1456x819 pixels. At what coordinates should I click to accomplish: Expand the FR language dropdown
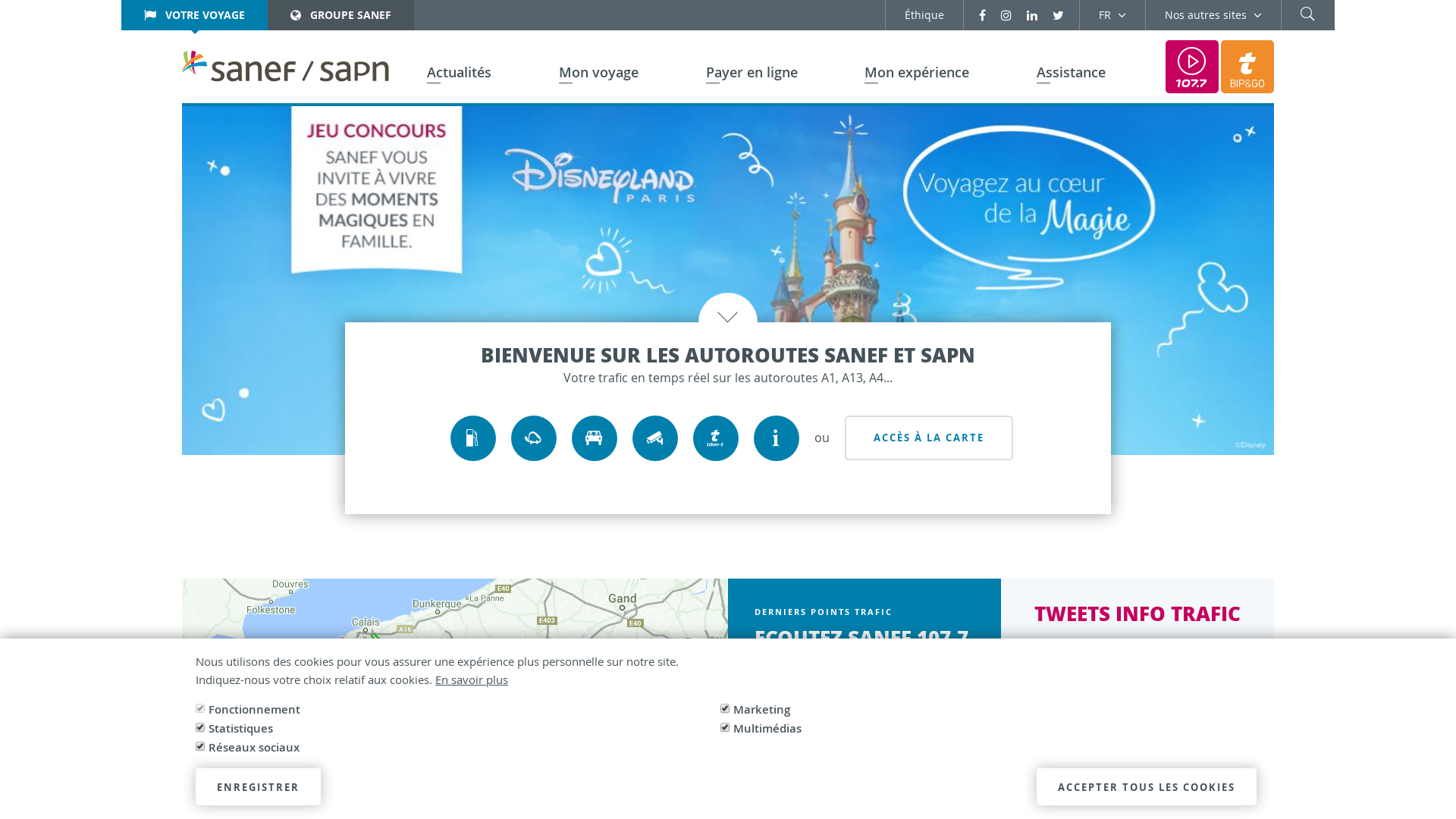click(x=1112, y=15)
